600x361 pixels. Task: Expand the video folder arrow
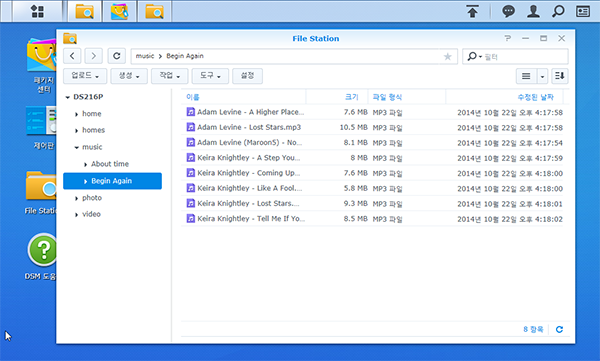pos(76,215)
